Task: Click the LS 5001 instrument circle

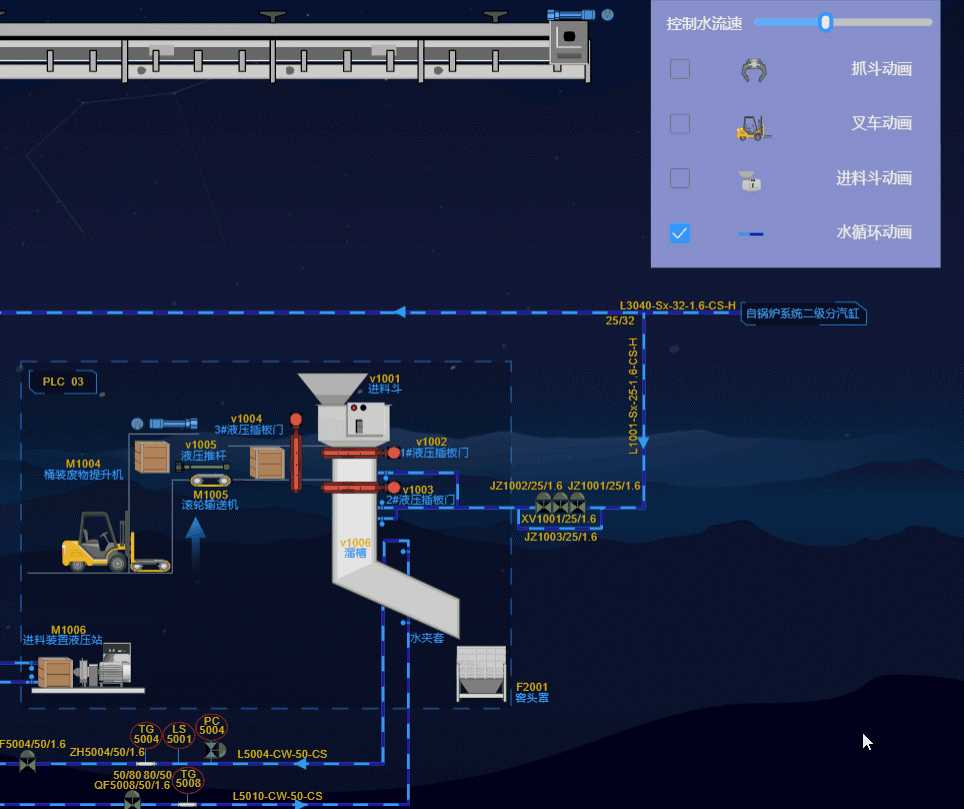Action: pyautogui.click(x=179, y=734)
